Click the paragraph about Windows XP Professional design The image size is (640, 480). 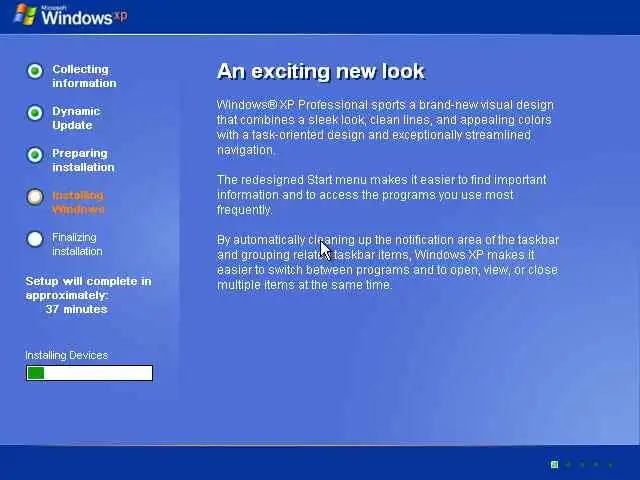385,127
